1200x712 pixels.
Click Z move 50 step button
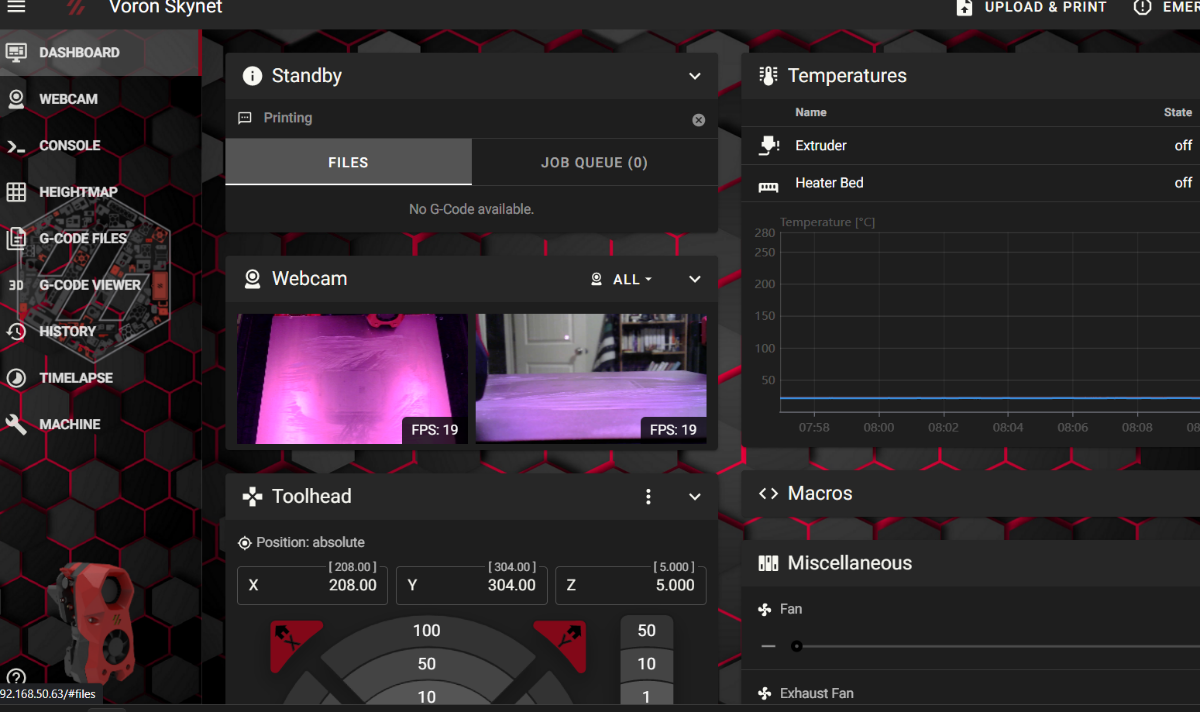click(647, 631)
